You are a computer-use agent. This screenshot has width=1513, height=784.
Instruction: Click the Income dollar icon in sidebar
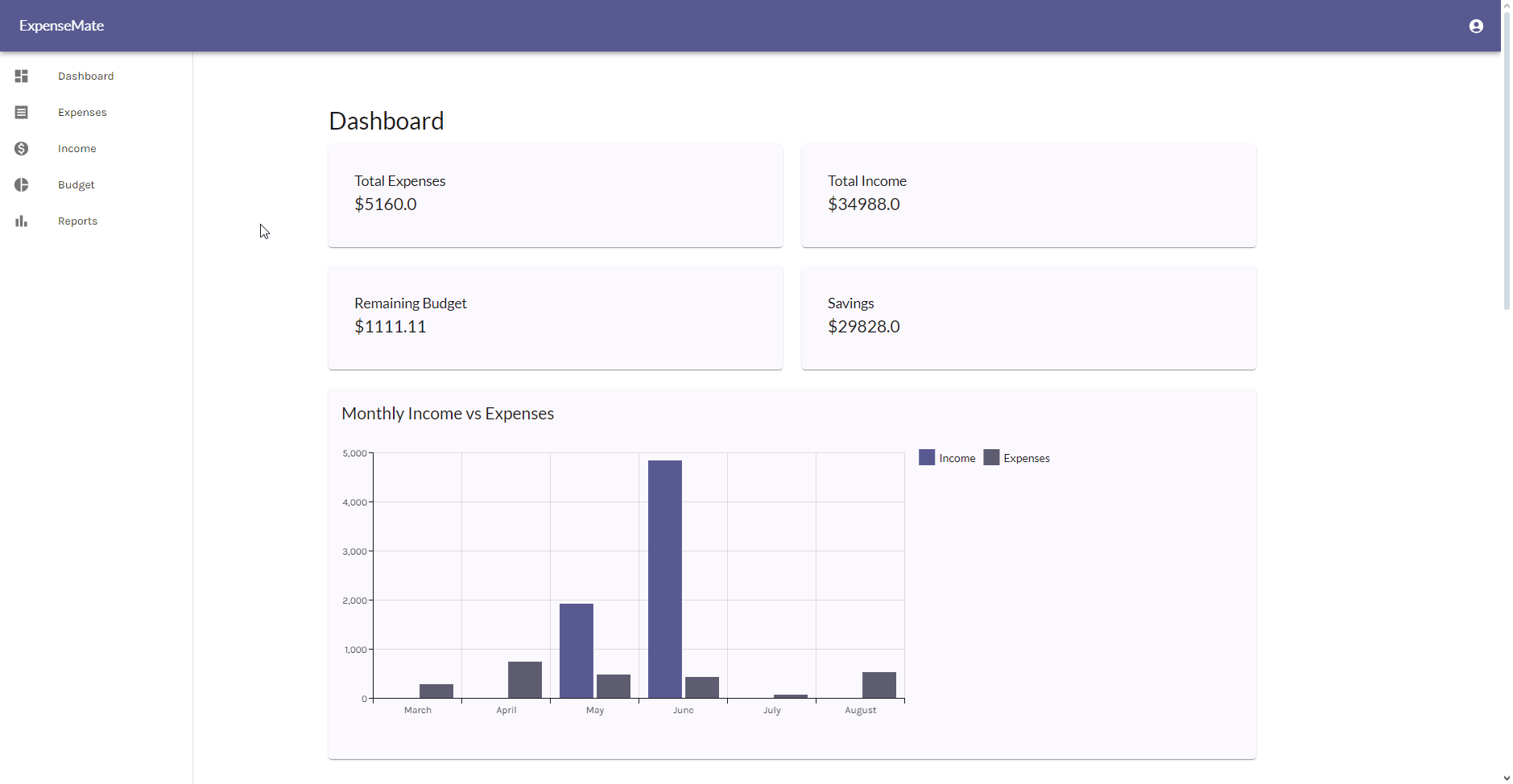click(x=22, y=148)
